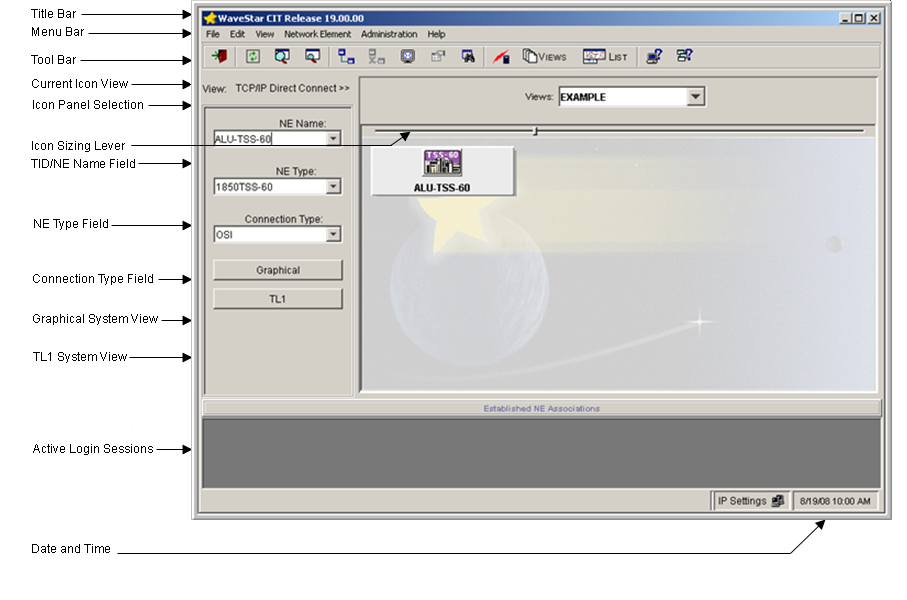
Task: Click the Established NE Associations bar
Action: 541,408
